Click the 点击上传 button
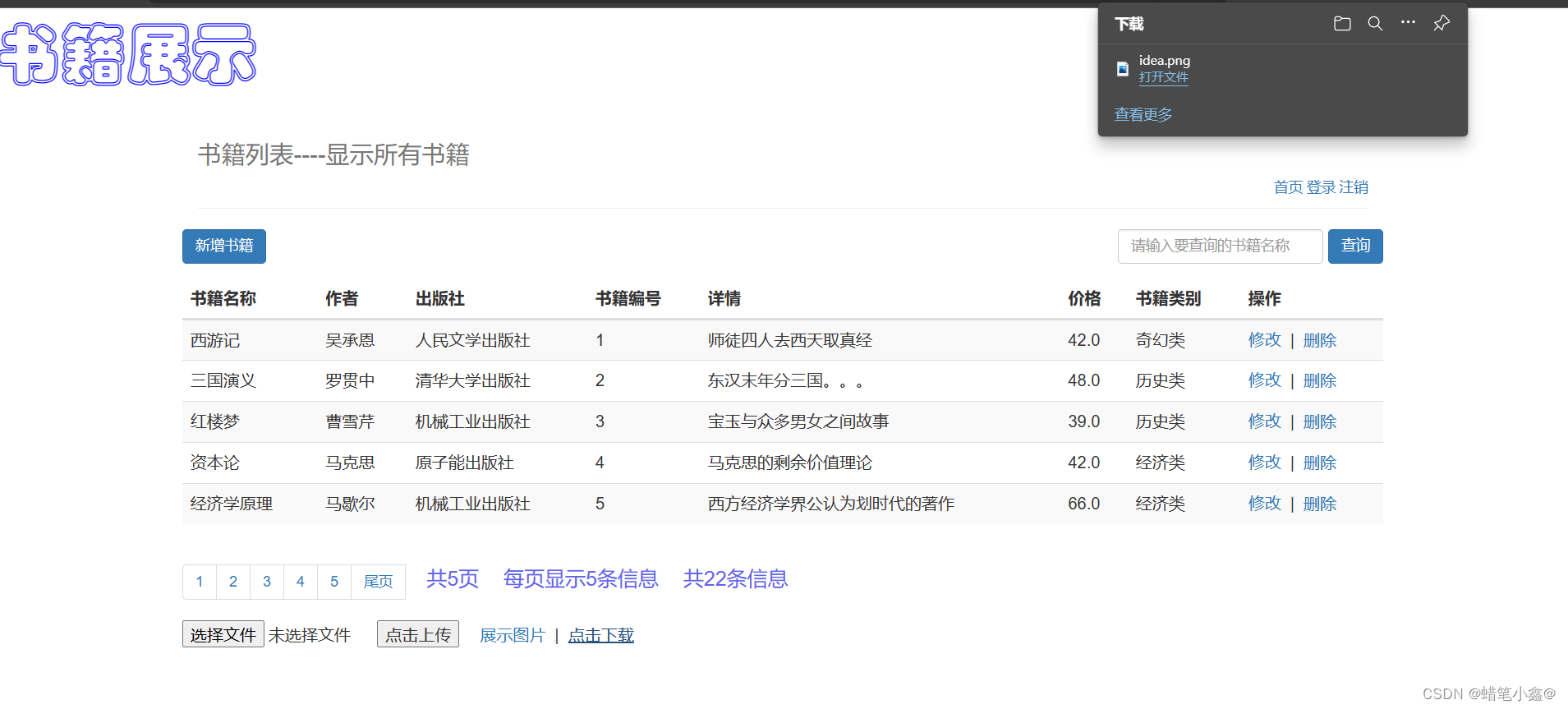Image resolution: width=1568 pixels, height=709 pixels. point(418,634)
